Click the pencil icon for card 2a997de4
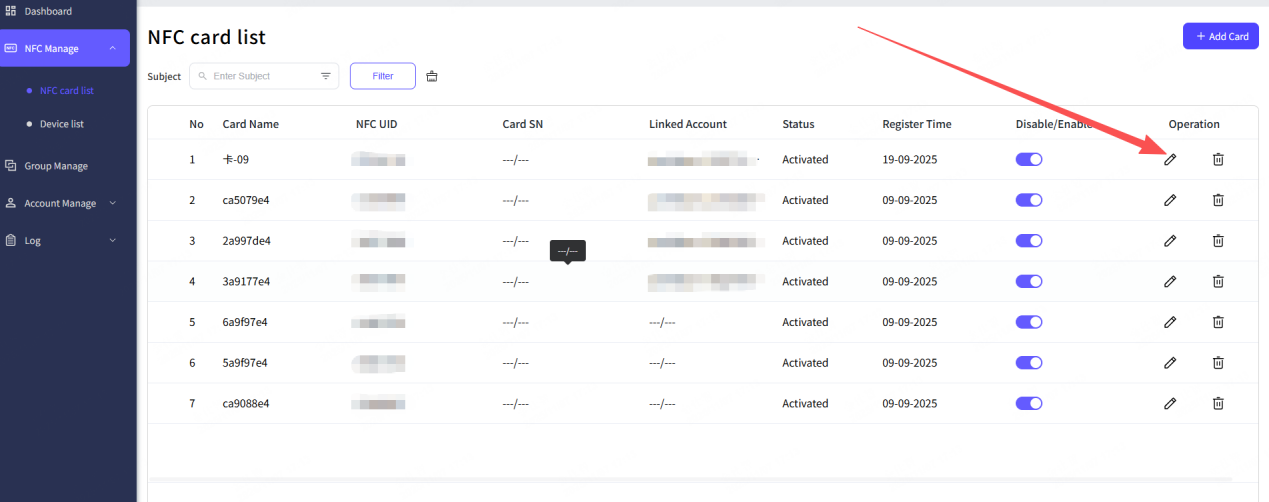 tap(1170, 241)
